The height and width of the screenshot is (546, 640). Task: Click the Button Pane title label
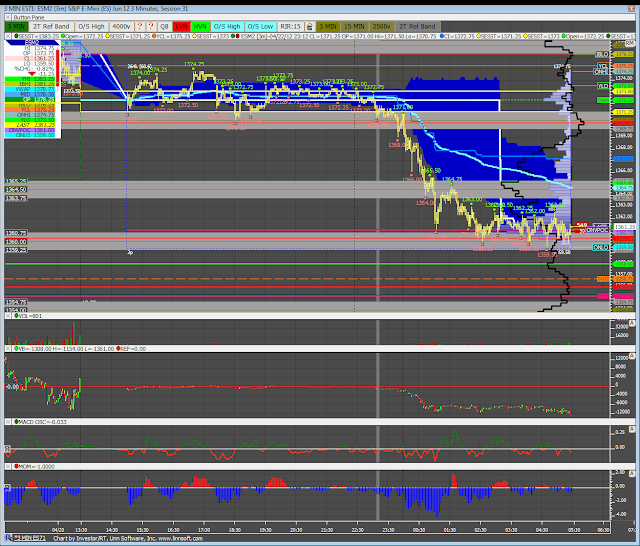[29, 17]
